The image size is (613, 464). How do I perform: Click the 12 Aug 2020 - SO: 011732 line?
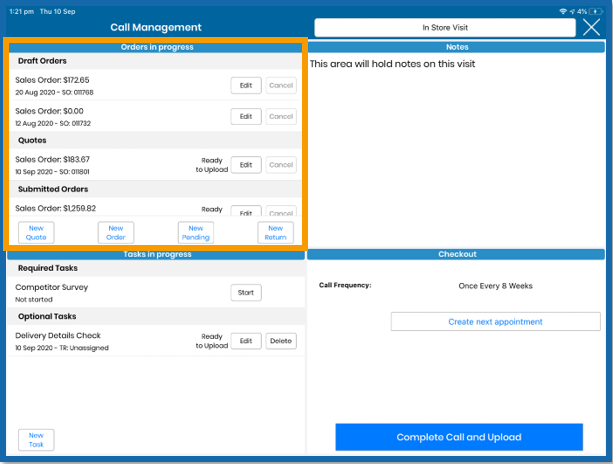click(x=53, y=124)
